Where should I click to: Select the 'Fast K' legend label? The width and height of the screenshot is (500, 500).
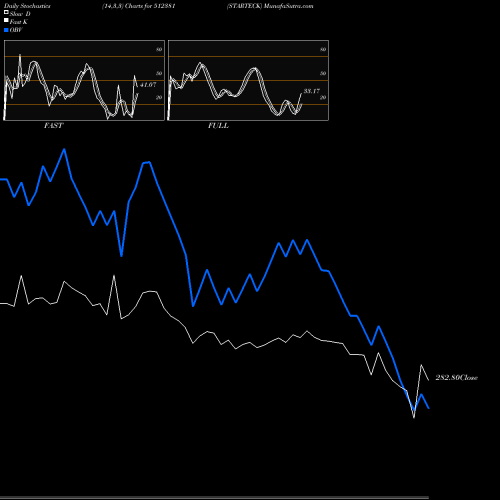[19, 22]
